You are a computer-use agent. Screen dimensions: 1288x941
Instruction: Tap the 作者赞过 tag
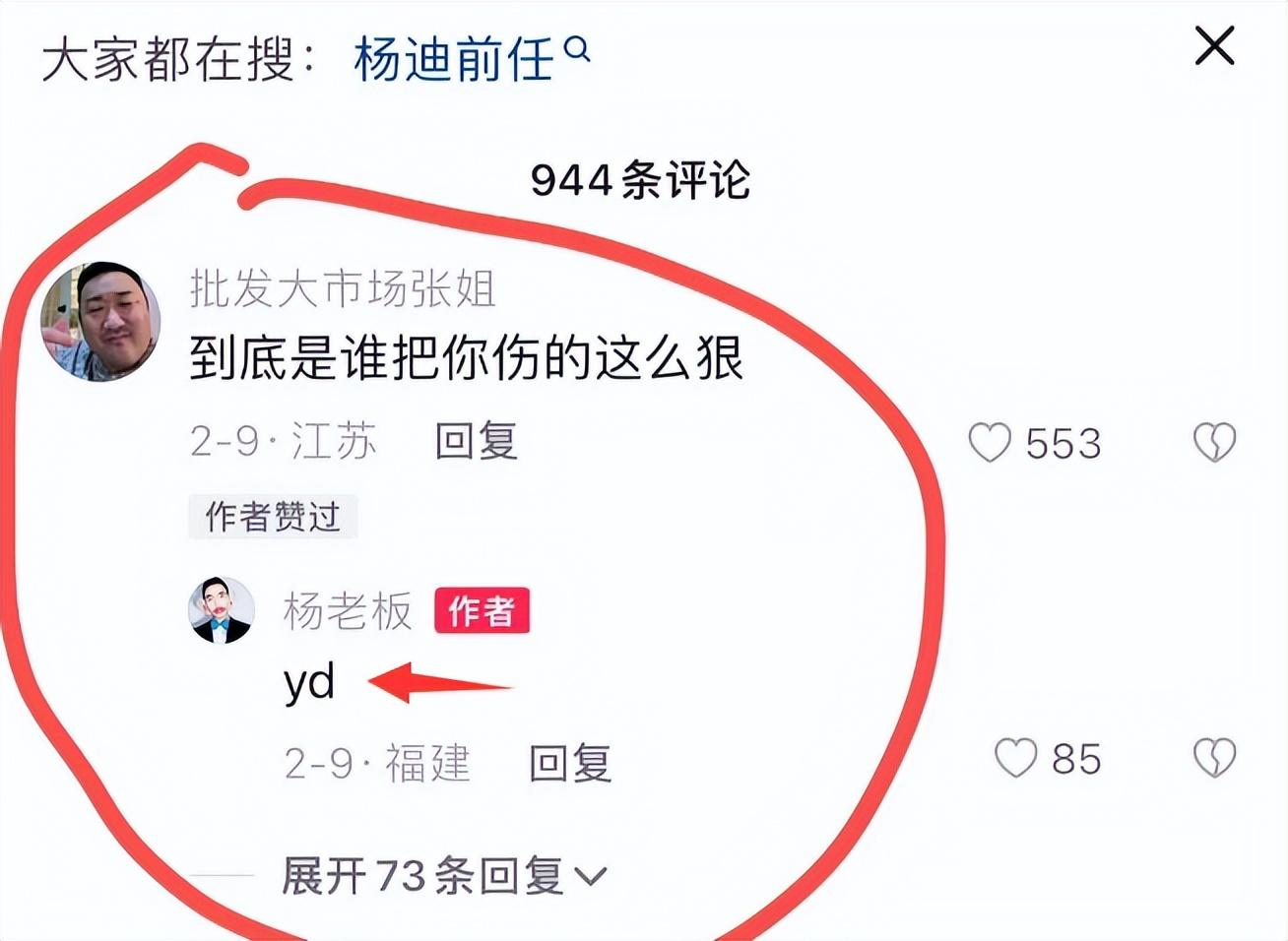pyautogui.click(x=273, y=517)
